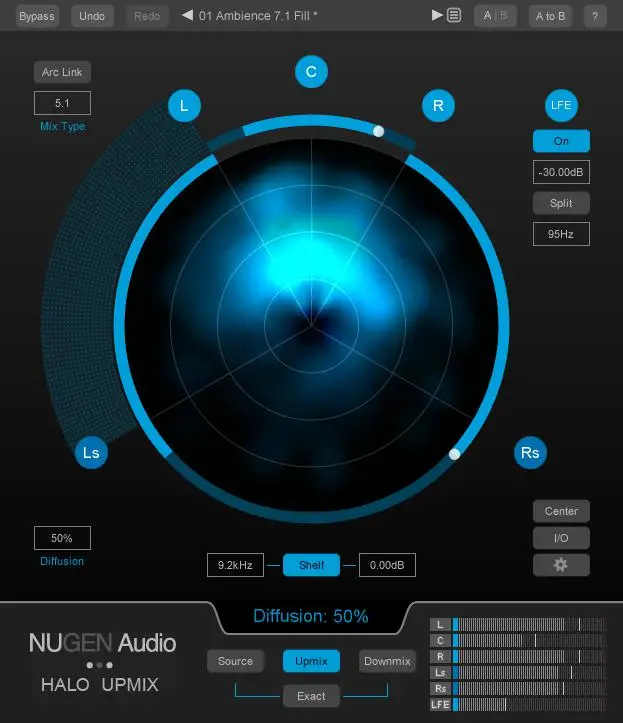This screenshot has height=723, width=623.
Task: Select the Rs right surround node
Action: (x=530, y=453)
